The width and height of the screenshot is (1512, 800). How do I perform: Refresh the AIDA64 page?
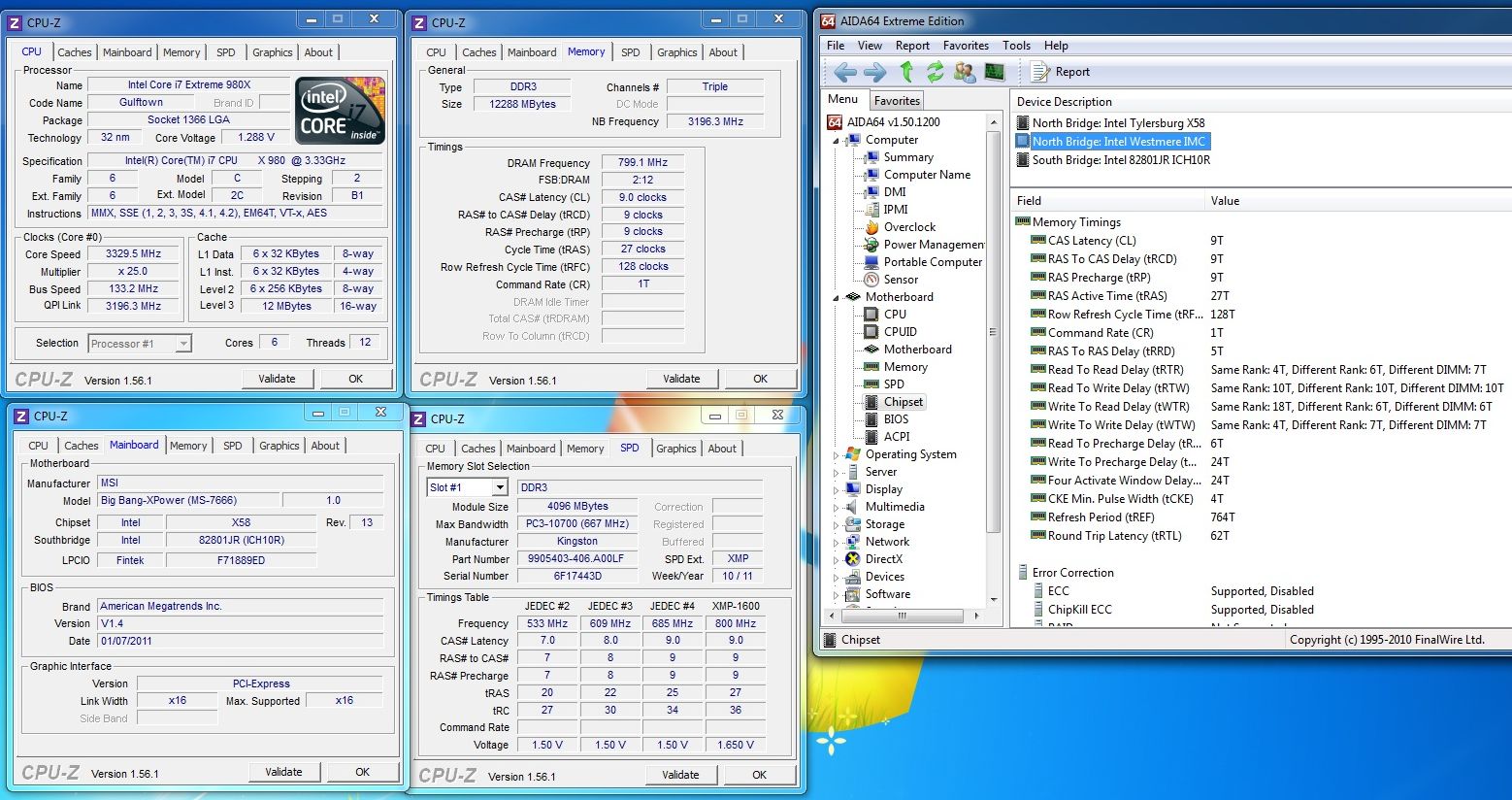[935, 72]
